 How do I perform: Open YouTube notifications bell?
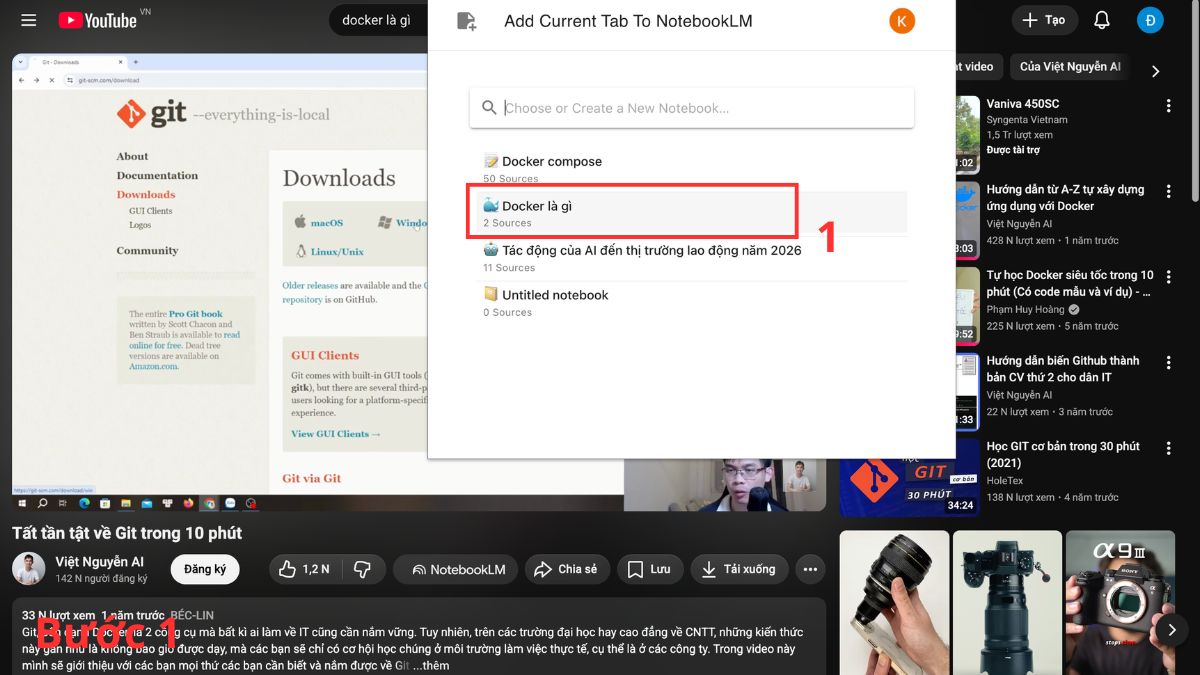(1102, 20)
